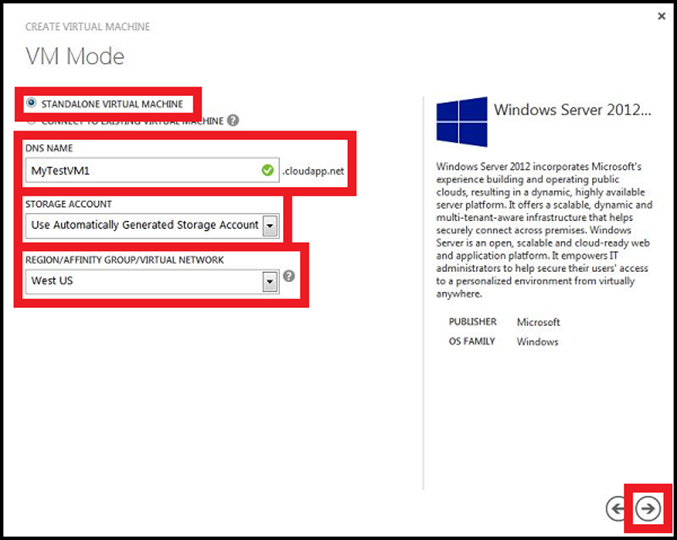Click the Microsoft publisher value
Screen dimensions: 677x540
click(x=538, y=322)
